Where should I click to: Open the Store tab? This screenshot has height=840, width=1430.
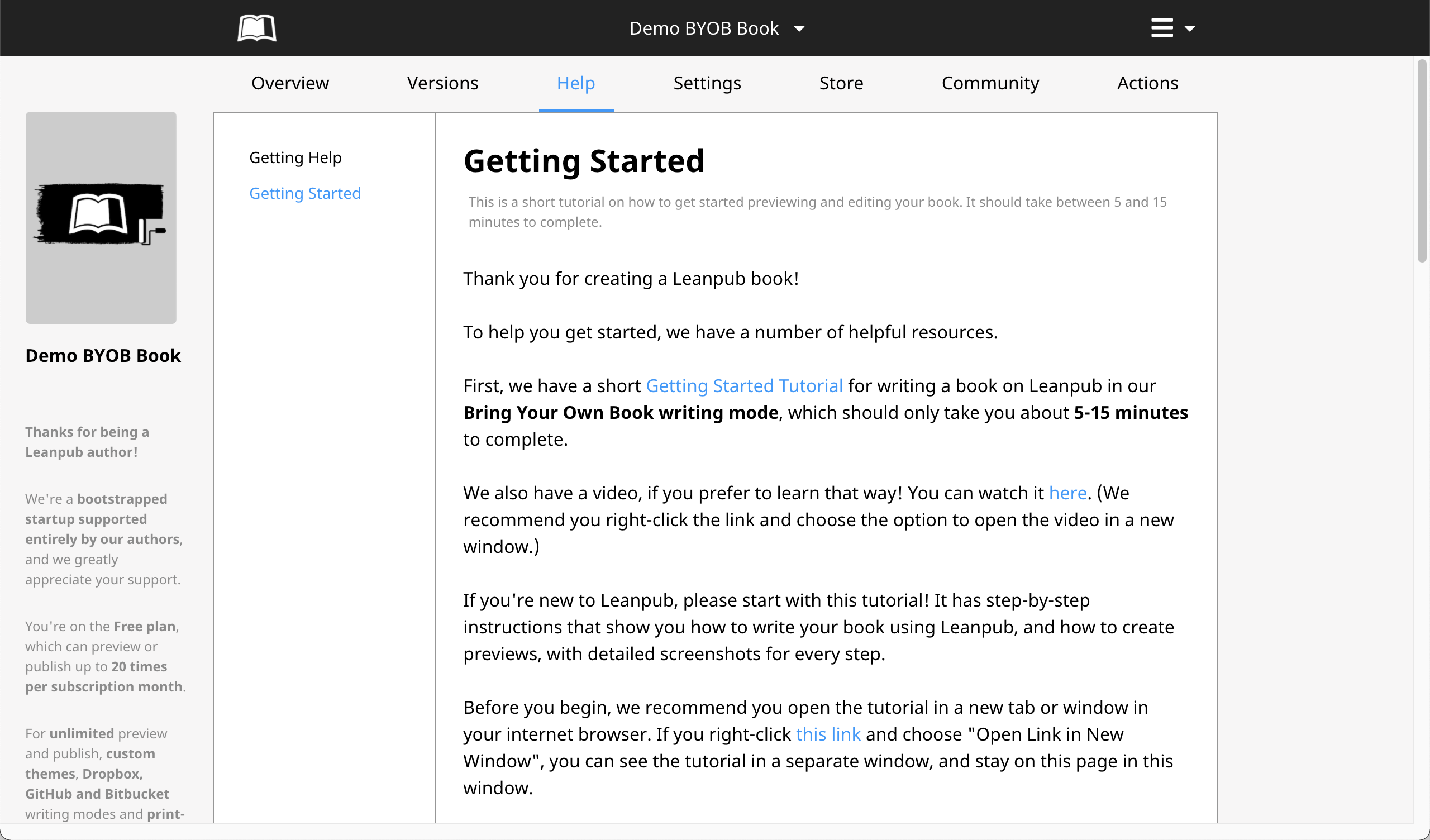pos(841,83)
